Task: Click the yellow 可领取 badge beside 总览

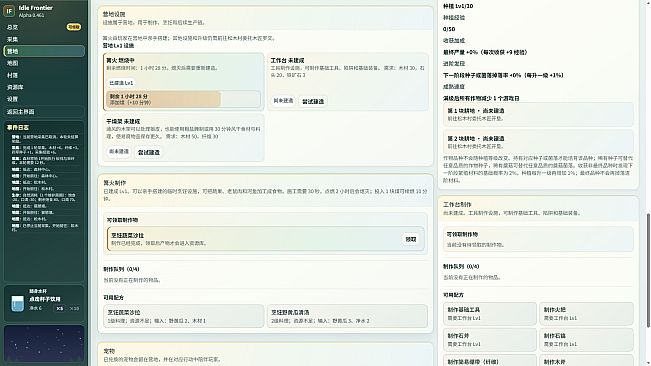Action: [74, 27]
